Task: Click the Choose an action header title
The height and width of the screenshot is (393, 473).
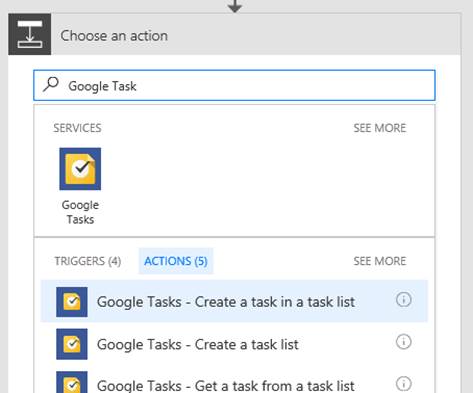Action: tap(114, 36)
